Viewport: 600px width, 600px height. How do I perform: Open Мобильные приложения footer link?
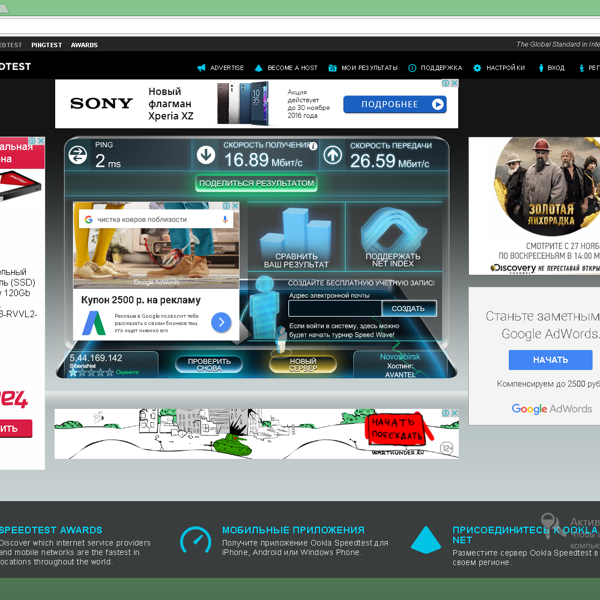[x=293, y=530]
